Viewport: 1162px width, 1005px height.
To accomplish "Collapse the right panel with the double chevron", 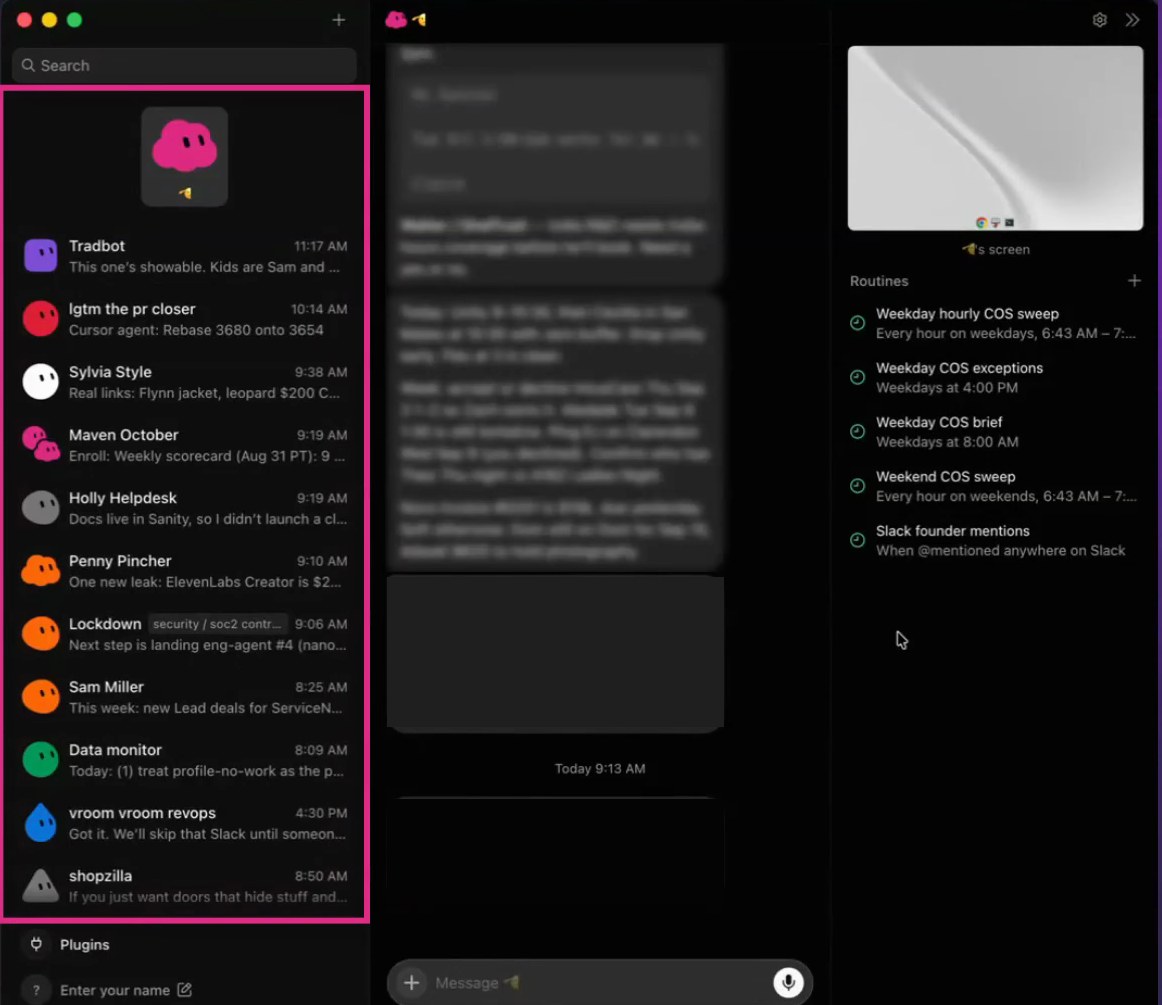I will coord(1132,20).
